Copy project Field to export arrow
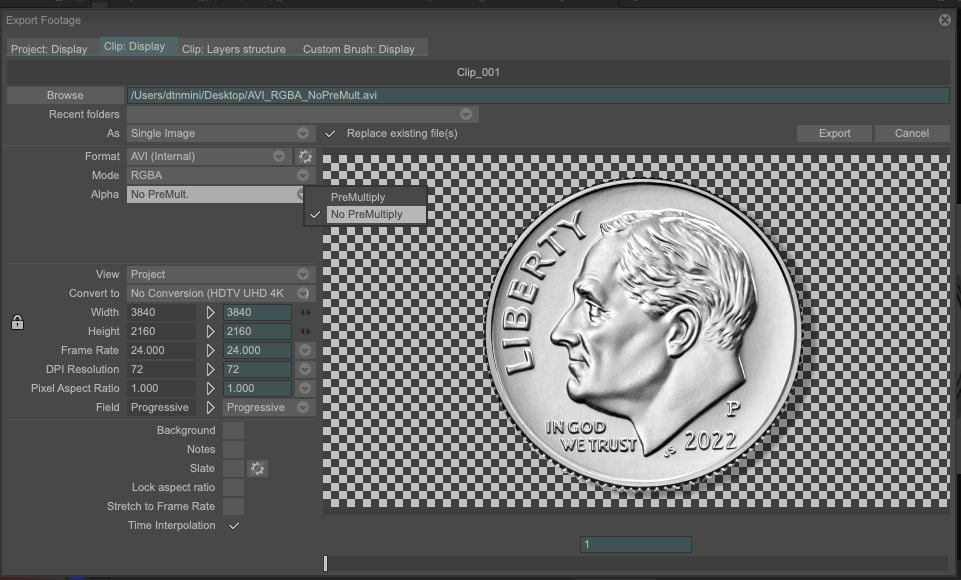 coord(210,408)
